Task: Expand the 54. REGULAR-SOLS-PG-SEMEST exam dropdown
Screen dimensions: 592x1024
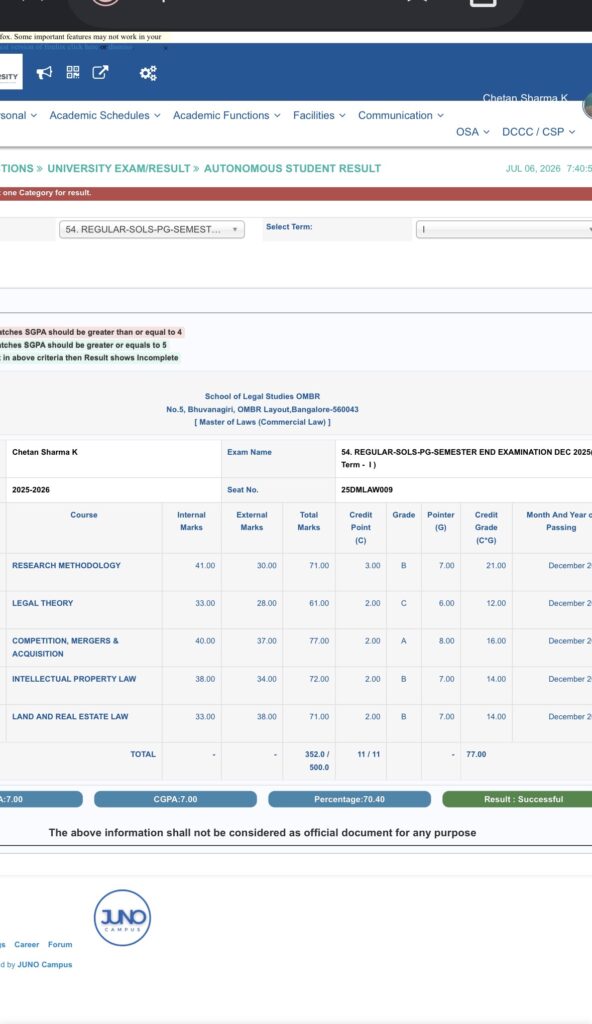Action: click(152, 229)
